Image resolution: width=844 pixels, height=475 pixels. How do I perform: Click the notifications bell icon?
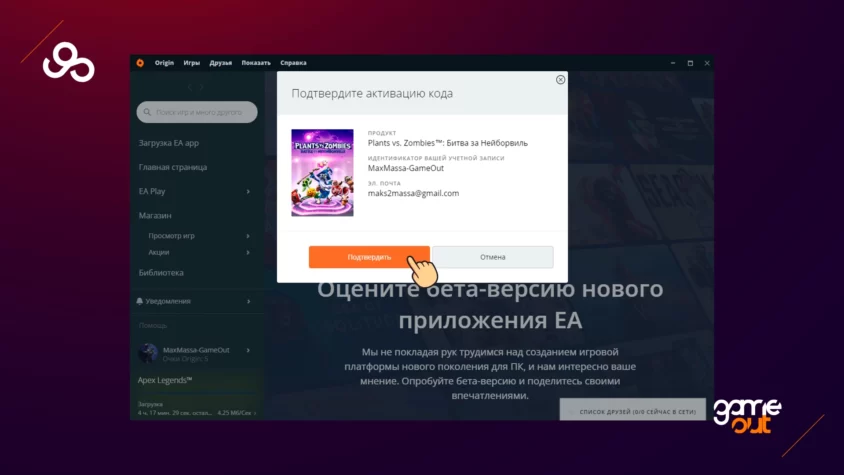pos(139,301)
